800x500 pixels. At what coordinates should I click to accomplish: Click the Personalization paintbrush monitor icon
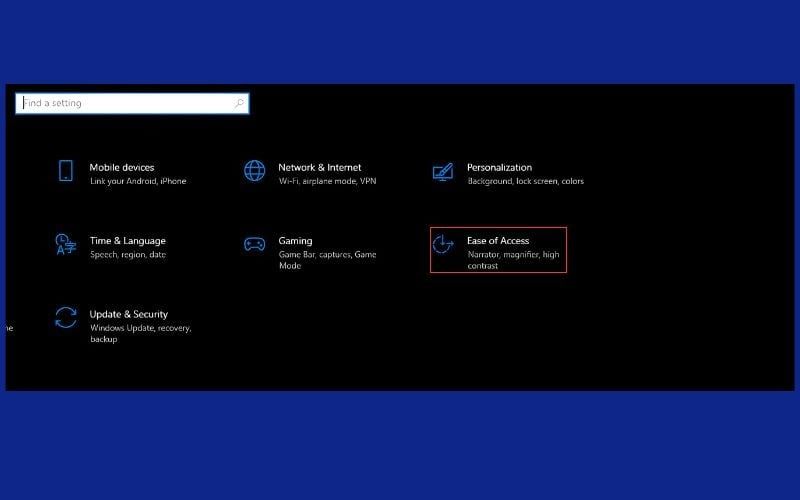[443, 172]
